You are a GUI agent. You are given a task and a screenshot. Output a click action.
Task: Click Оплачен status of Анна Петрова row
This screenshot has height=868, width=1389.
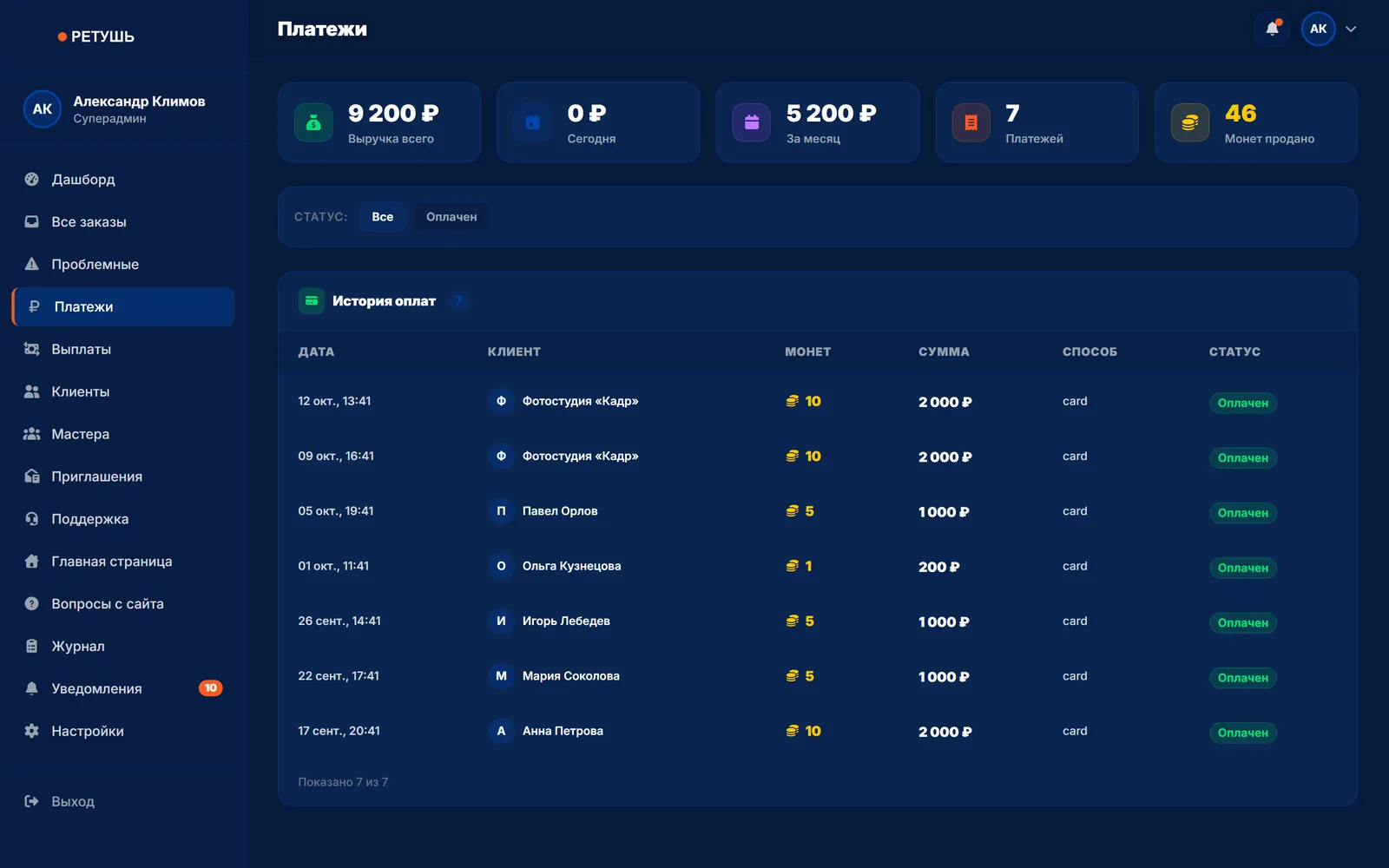(x=1243, y=733)
